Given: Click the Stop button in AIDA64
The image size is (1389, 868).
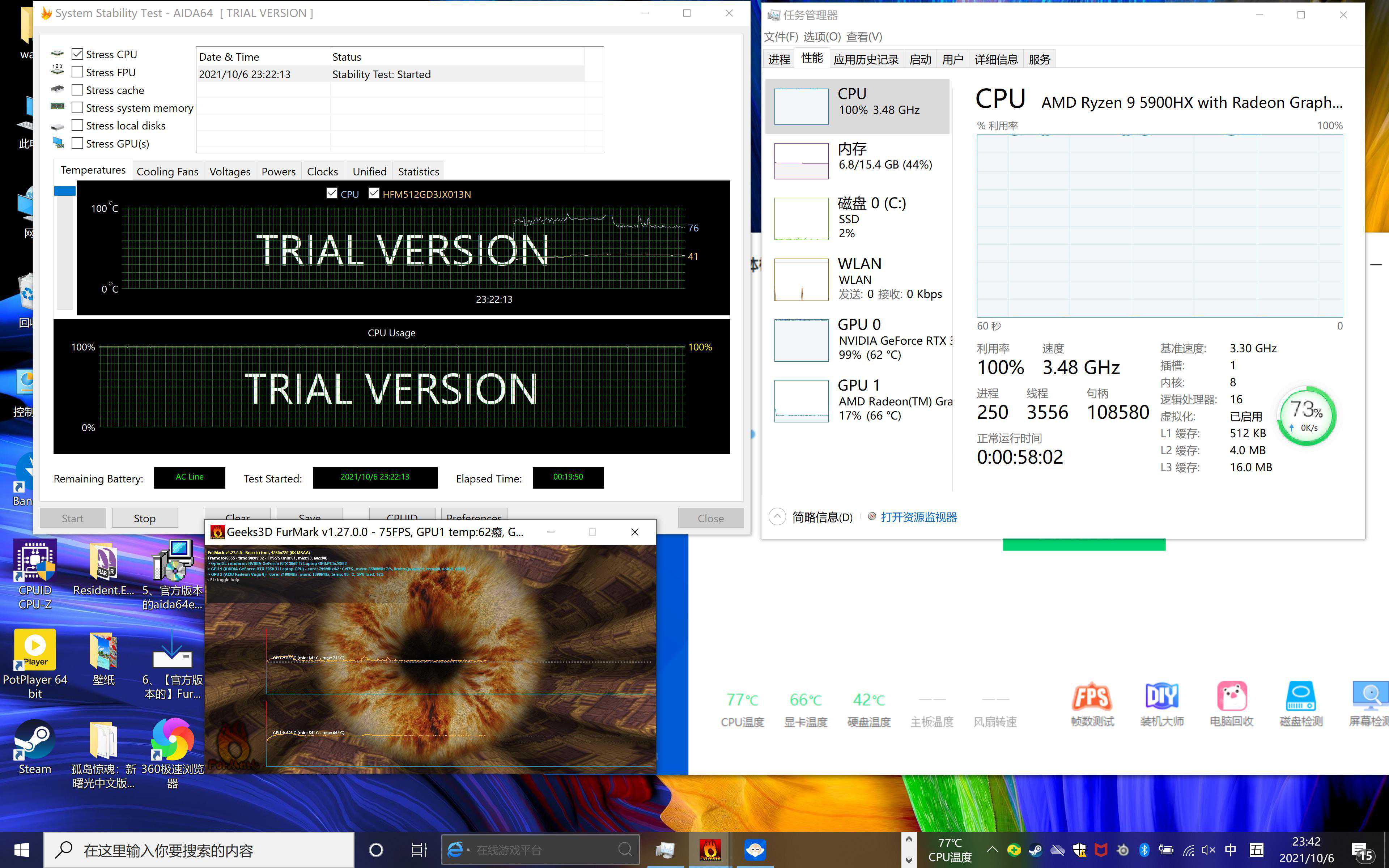Looking at the screenshot, I should click(x=145, y=518).
